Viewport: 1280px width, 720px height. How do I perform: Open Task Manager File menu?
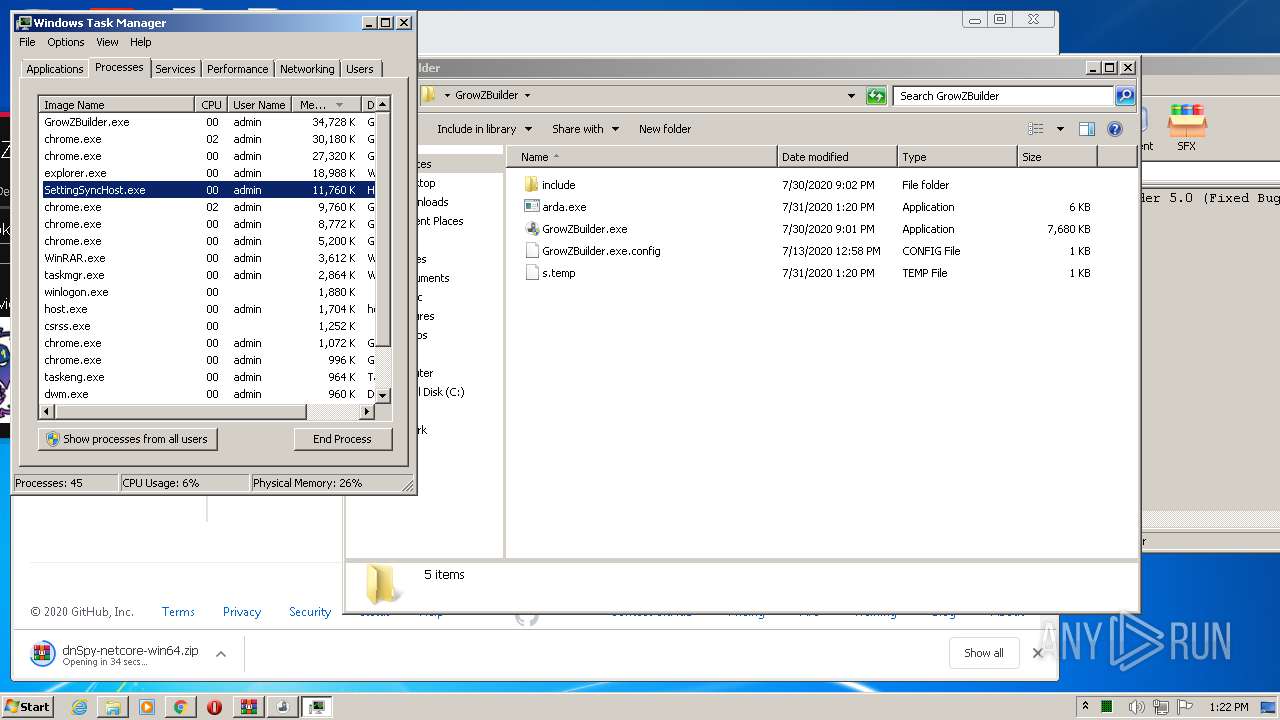[27, 42]
